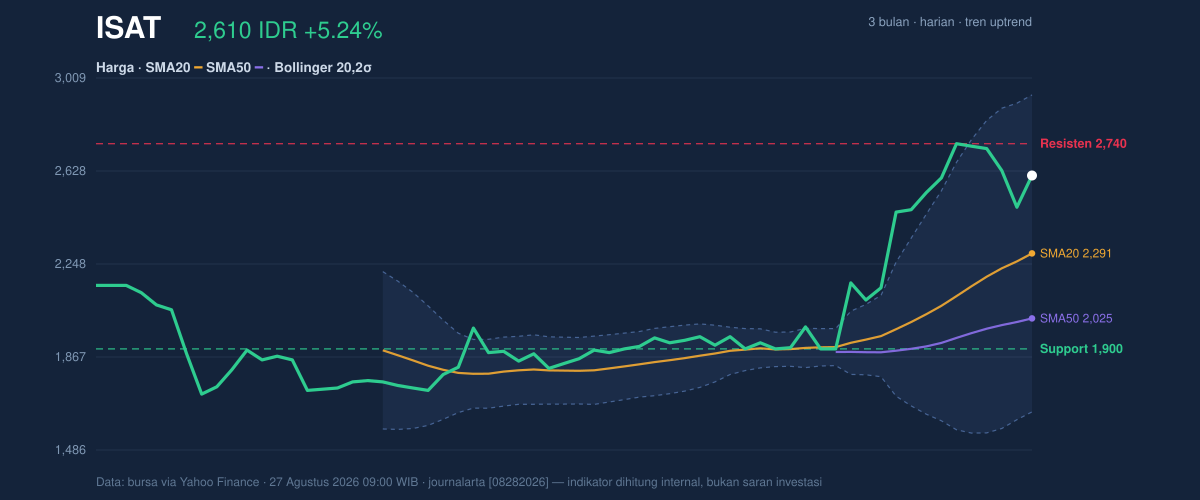Click the ISAT ticker title
This screenshot has width=1200, height=500.
[128, 29]
